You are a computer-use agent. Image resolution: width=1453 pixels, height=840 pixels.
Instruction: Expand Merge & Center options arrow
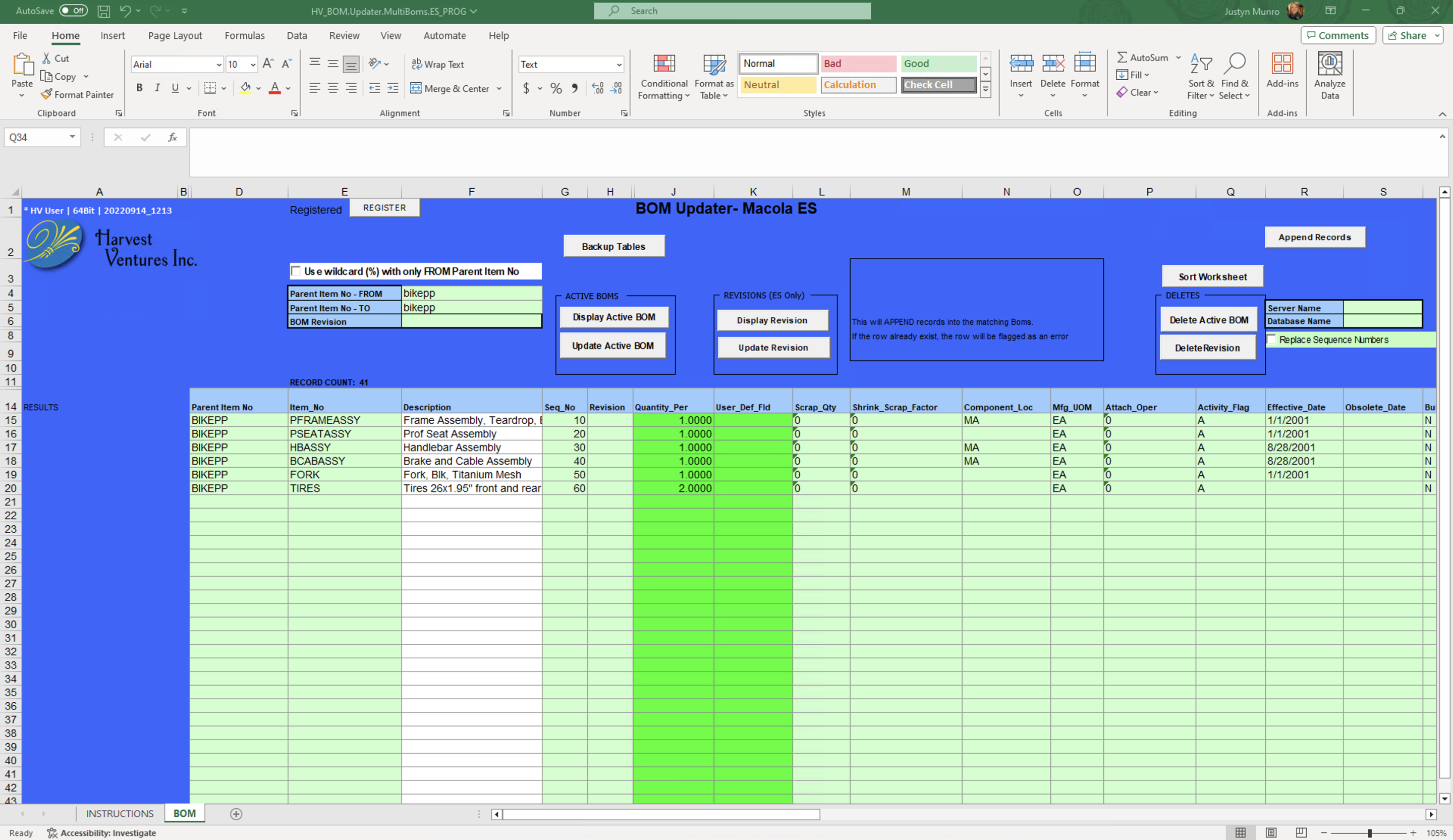pyautogui.click(x=499, y=88)
